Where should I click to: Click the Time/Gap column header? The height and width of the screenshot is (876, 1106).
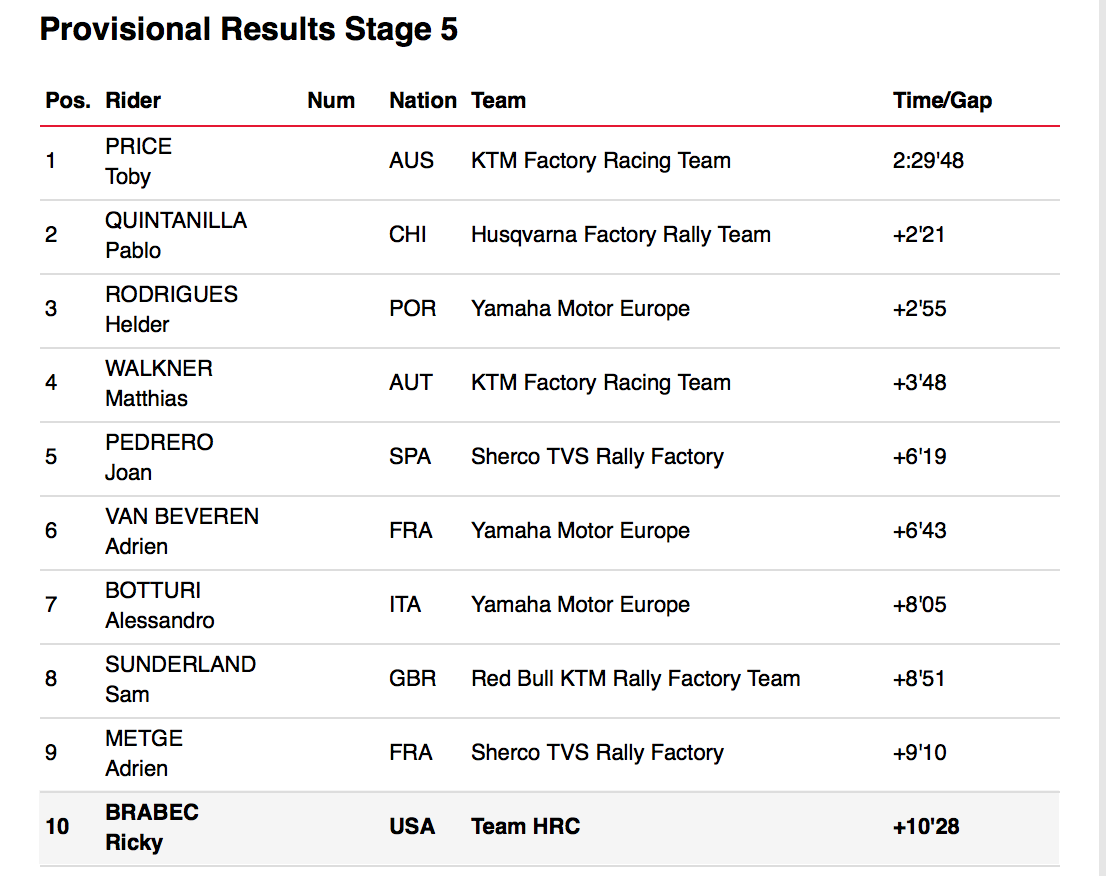942,101
